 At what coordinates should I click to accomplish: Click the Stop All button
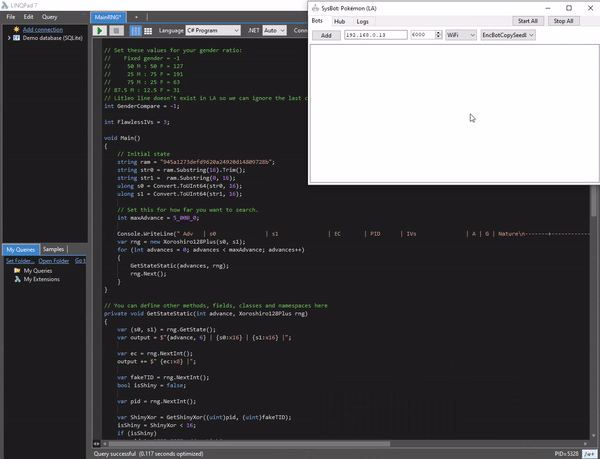coord(563,21)
